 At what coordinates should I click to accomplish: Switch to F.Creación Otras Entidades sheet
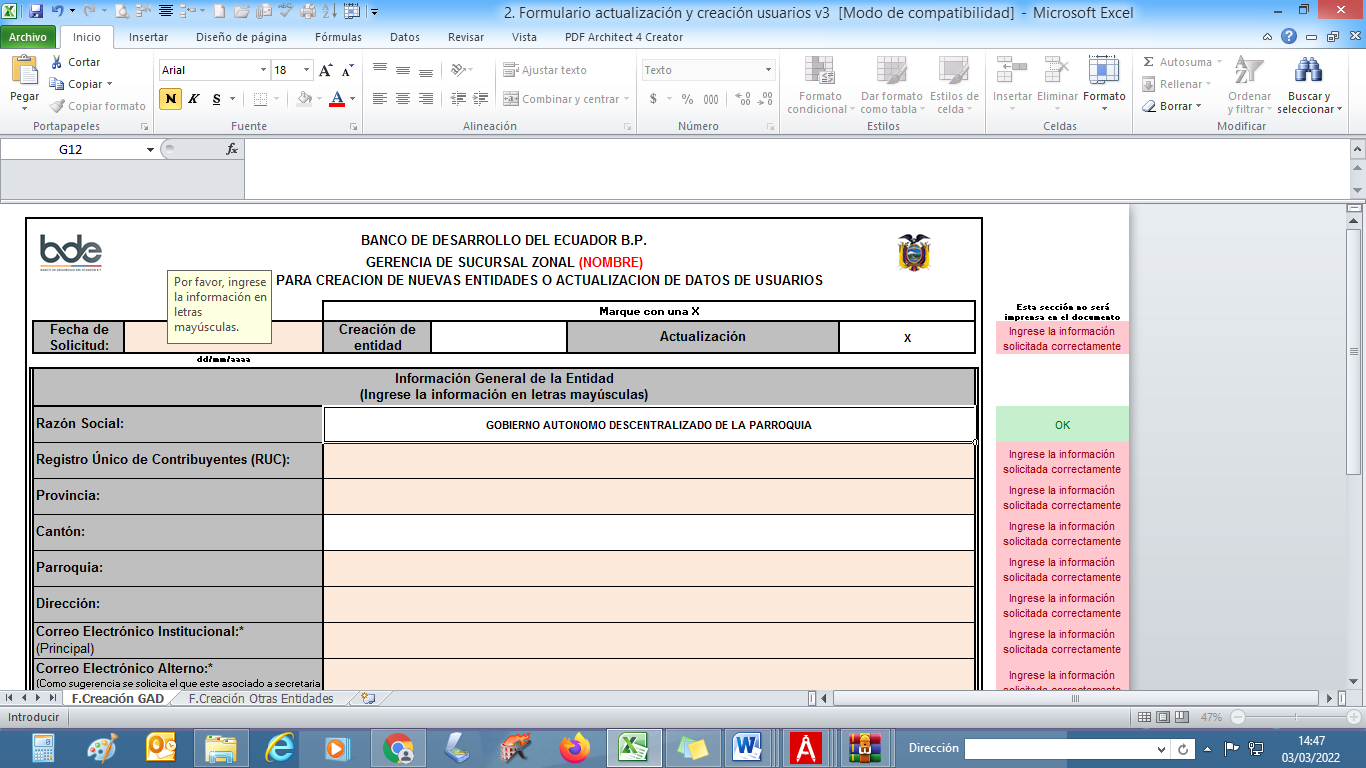click(260, 699)
